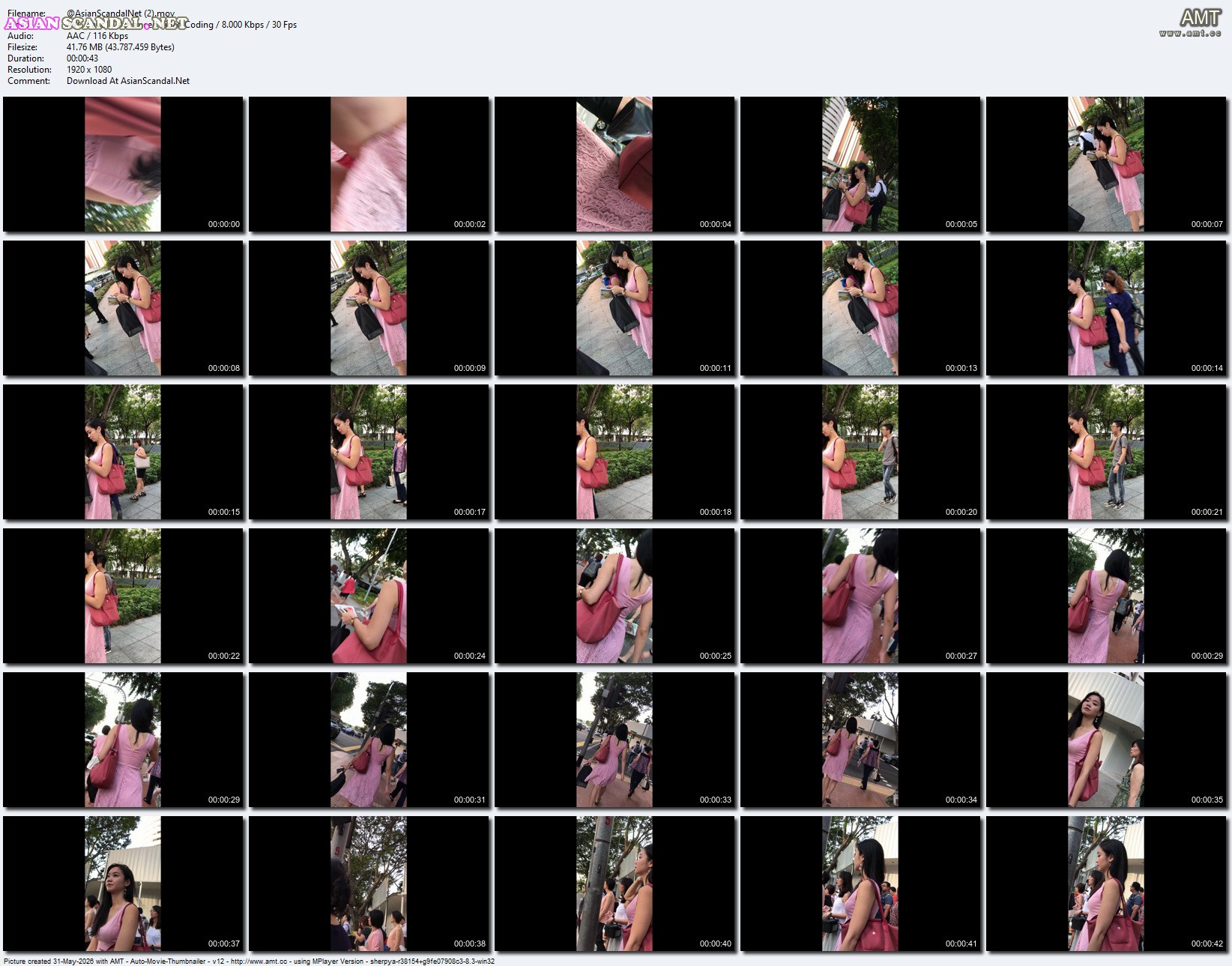This screenshot has width=1232, height=966.
Task: Open the thumbnail stamped 00:00:24
Action: click(369, 596)
